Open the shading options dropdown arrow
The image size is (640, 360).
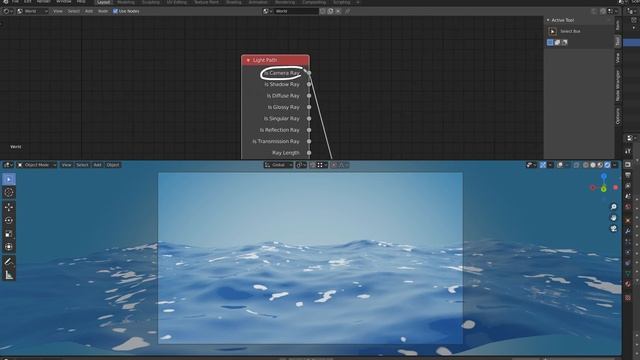(615, 165)
